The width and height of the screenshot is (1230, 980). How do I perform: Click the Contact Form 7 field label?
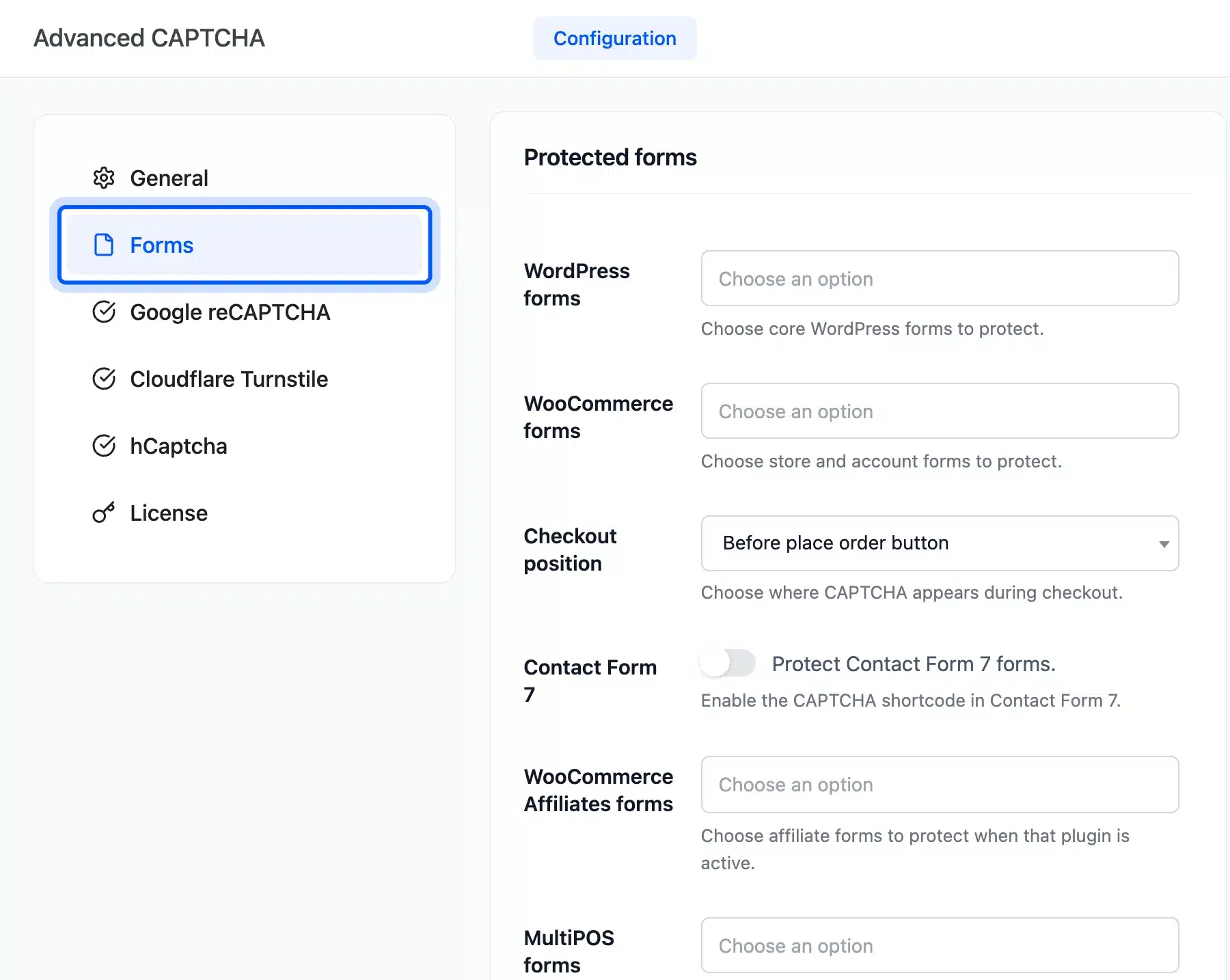(590, 681)
